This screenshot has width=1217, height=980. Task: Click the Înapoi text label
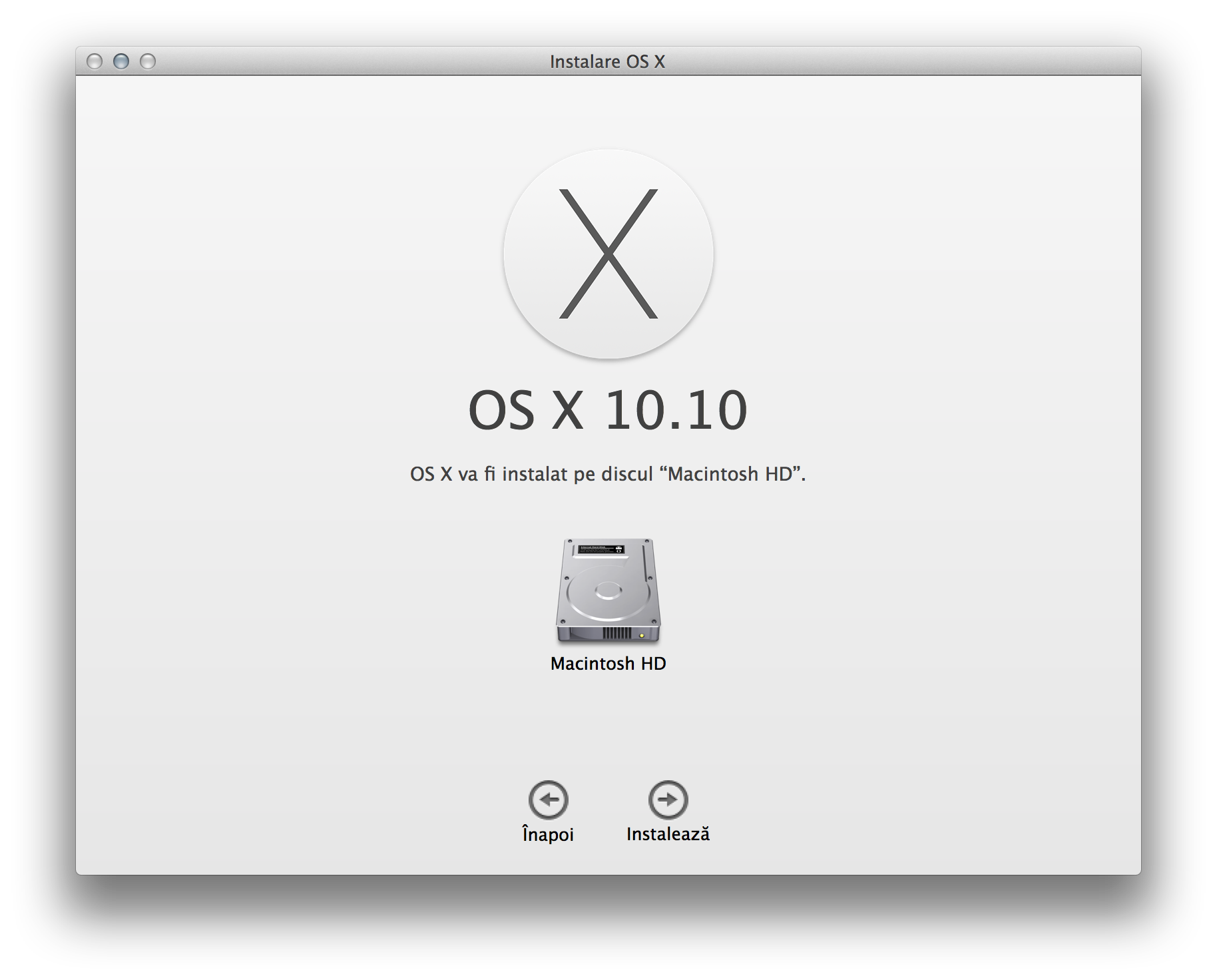[x=548, y=834]
